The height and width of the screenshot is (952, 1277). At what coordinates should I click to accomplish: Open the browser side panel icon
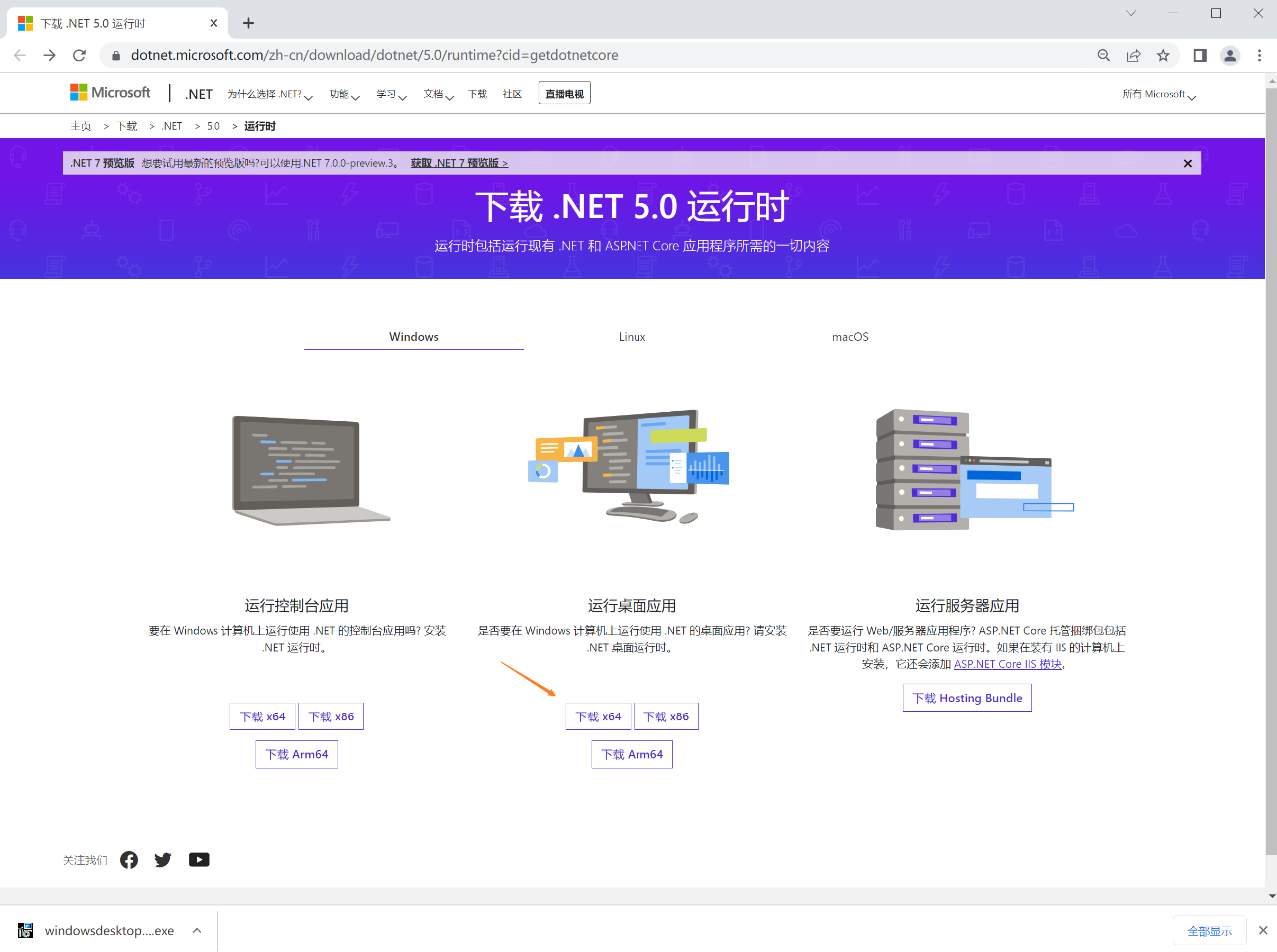pyautogui.click(x=1200, y=55)
